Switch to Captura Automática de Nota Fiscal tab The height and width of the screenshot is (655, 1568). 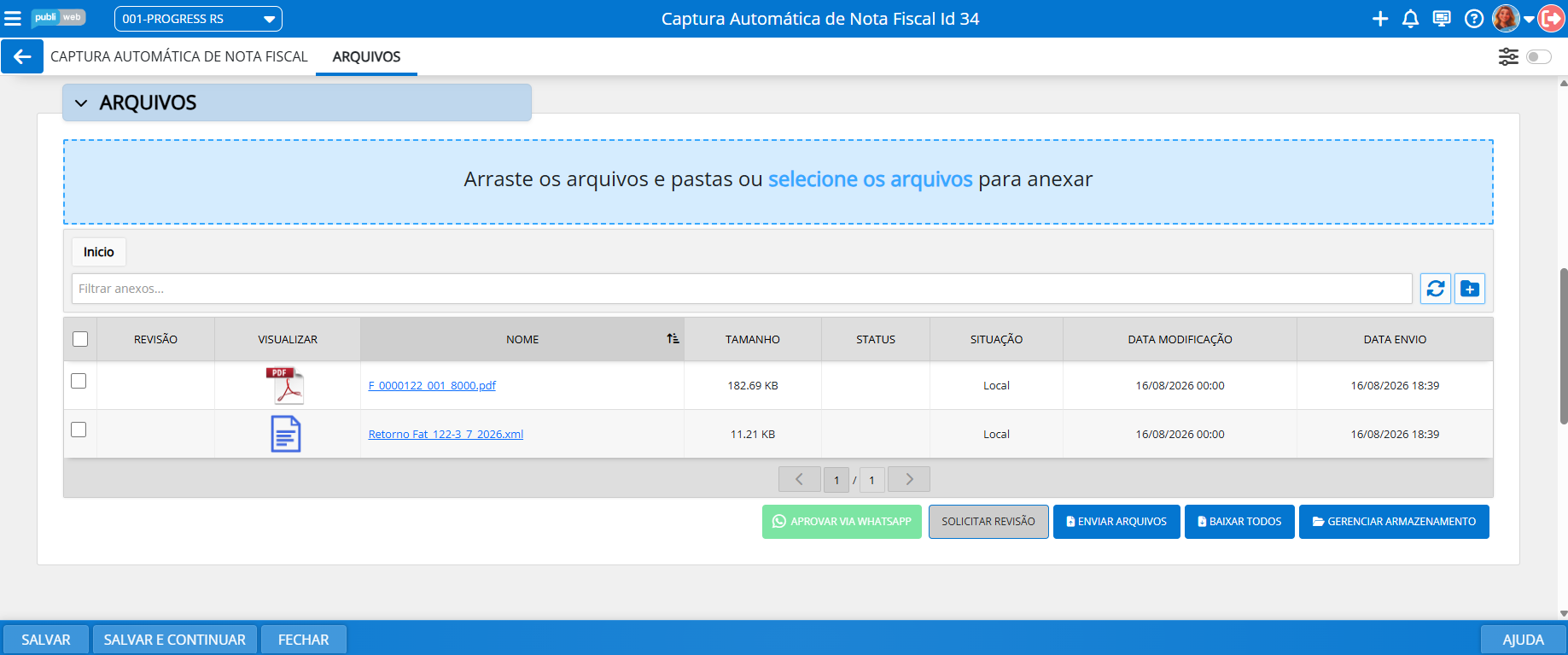click(x=179, y=56)
